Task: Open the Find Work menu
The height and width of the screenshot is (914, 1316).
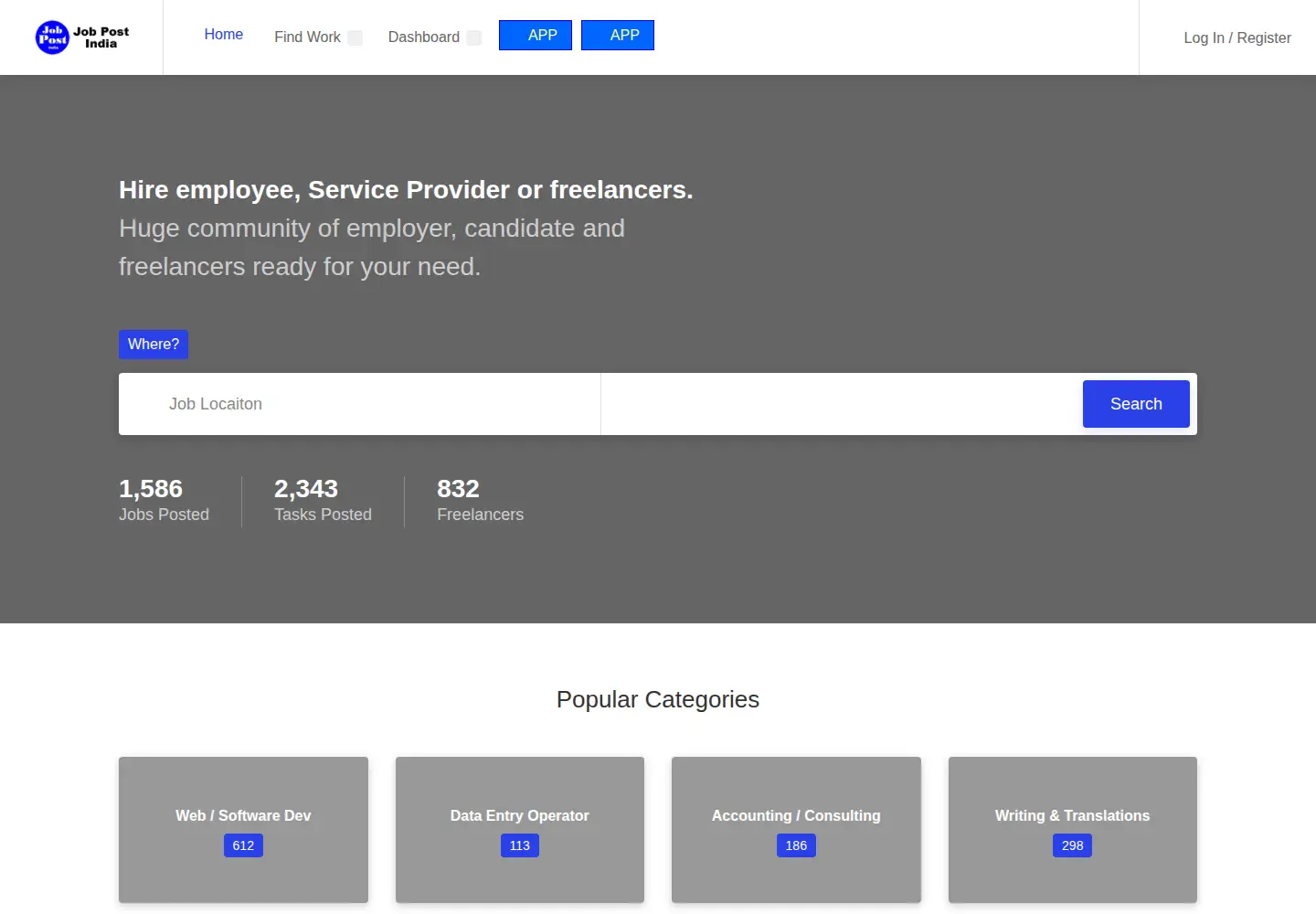Action: pos(307,37)
